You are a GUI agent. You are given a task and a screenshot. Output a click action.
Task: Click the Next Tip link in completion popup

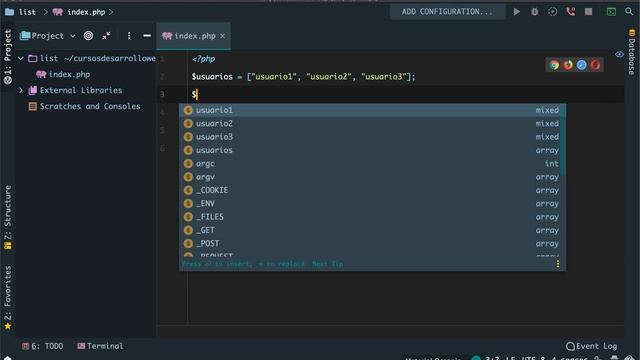click(327, 264)
